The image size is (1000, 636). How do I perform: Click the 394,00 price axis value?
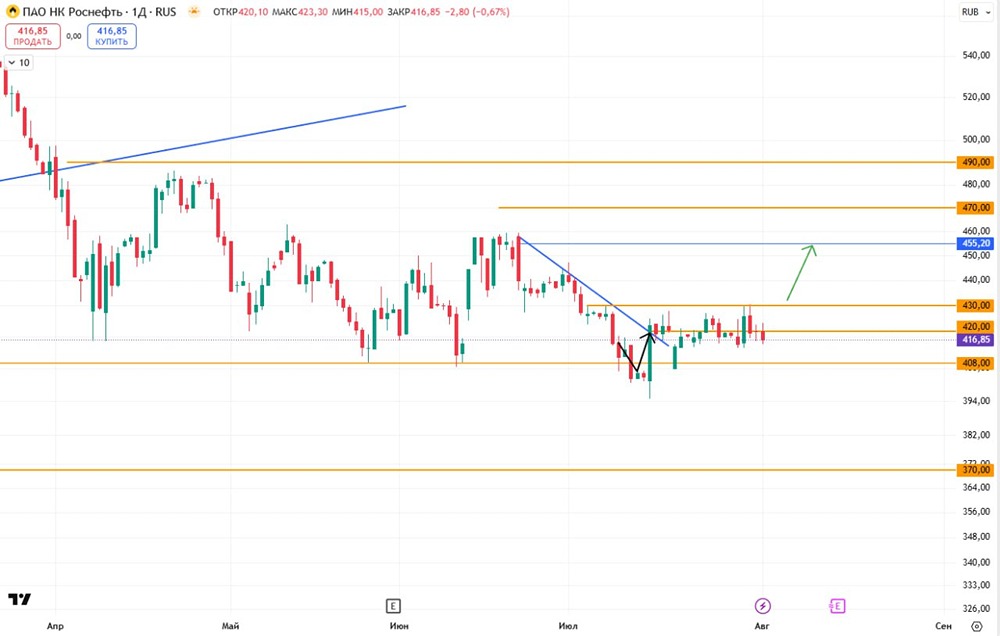[976, 401]
